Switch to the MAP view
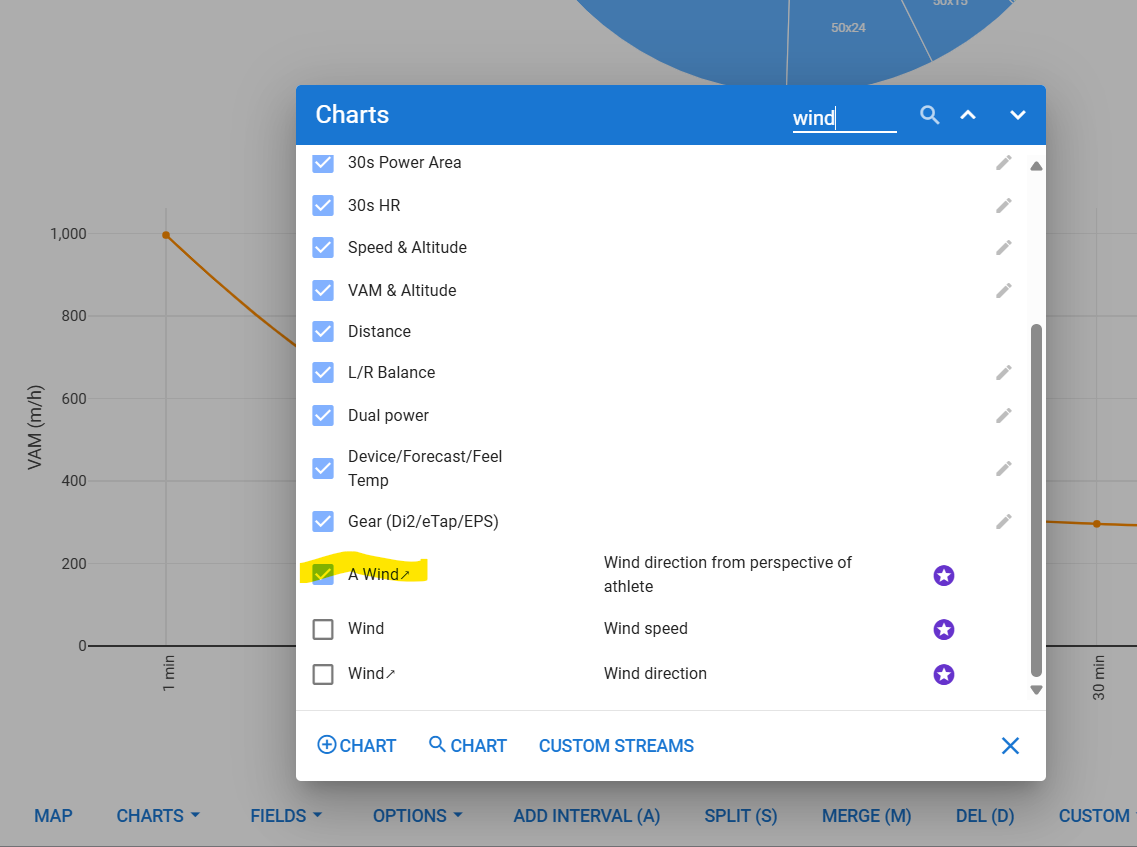This screenshot has width=1137, height=847. pyautogui.click(x=53, y=816)
